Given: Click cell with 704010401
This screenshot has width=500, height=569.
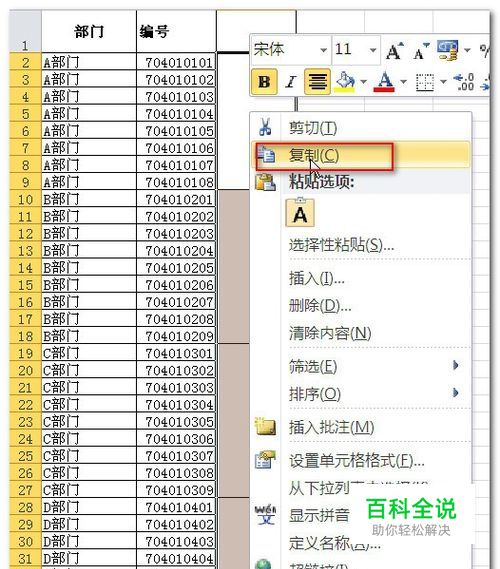Looking at the screenshot, I should (x=176, y=507).
